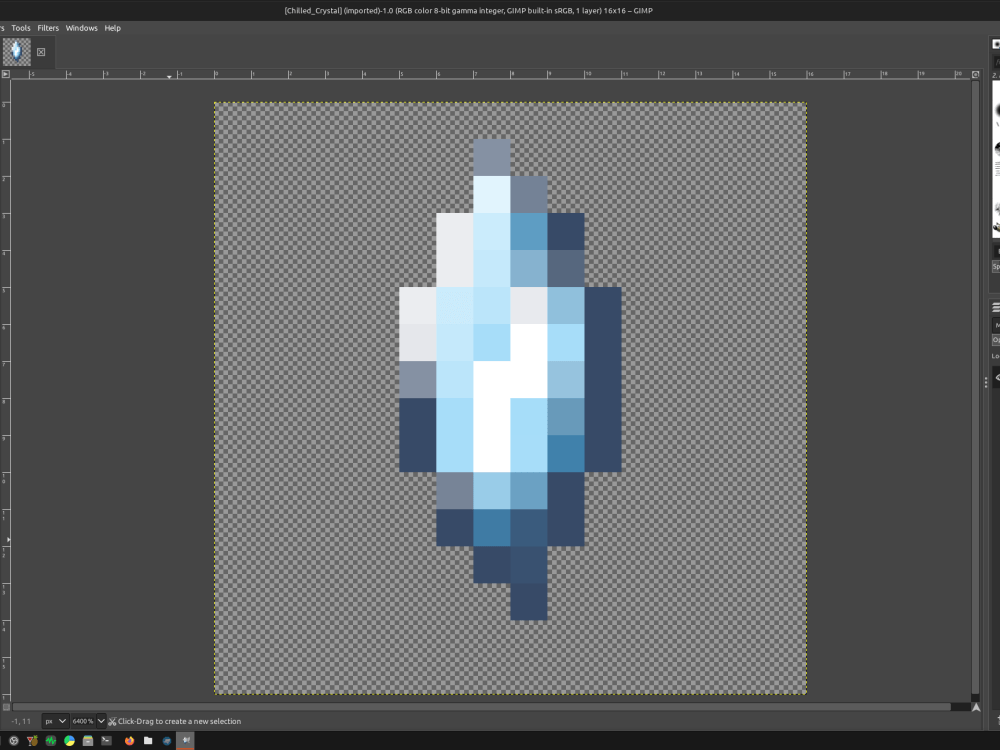Click the scissors selection icon in the status bar
This screenshot has height=750, width=1000.
coord(113,720)
